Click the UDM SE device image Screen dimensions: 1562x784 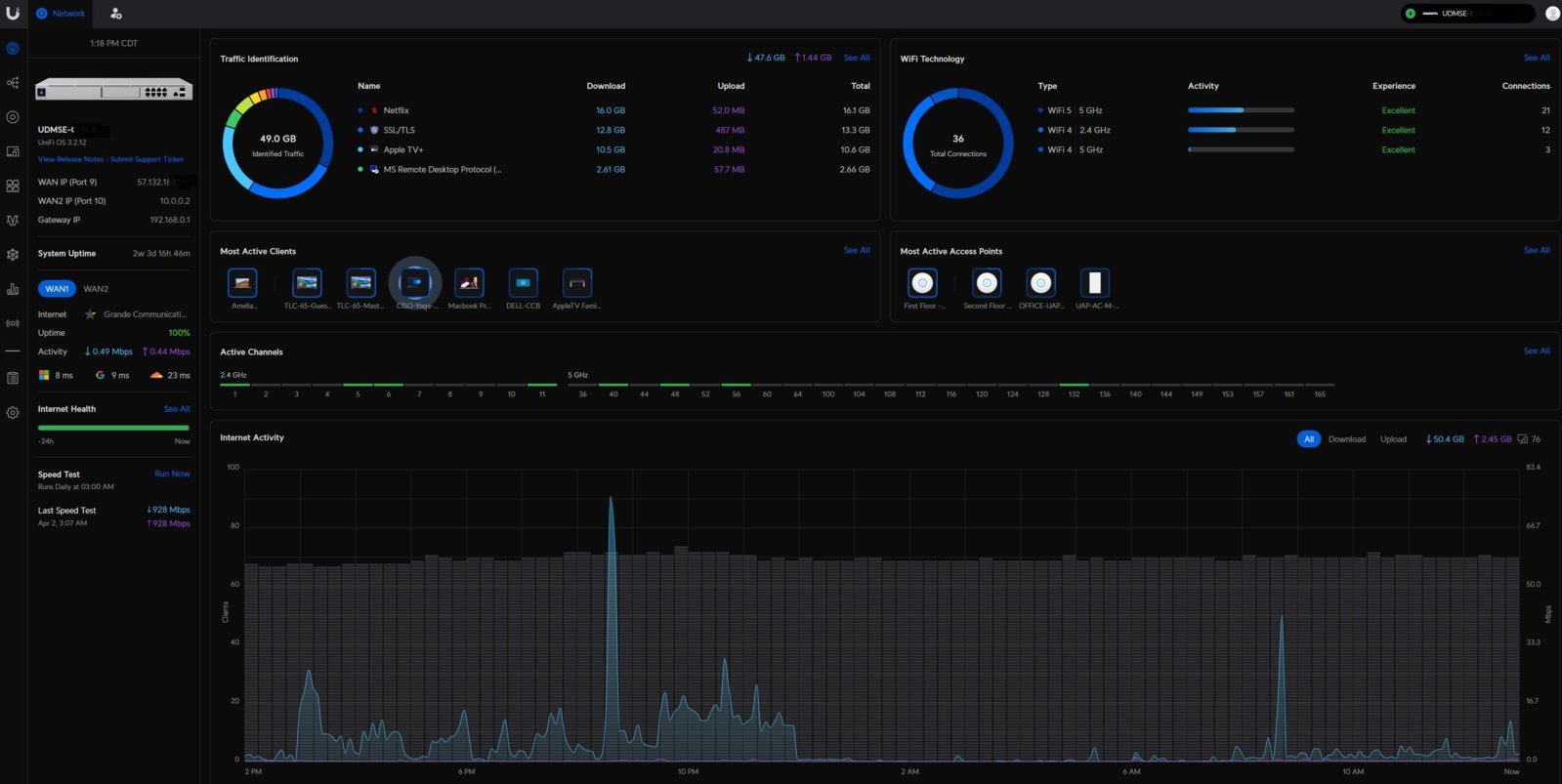pyautogui.click(x=114, y=90)
